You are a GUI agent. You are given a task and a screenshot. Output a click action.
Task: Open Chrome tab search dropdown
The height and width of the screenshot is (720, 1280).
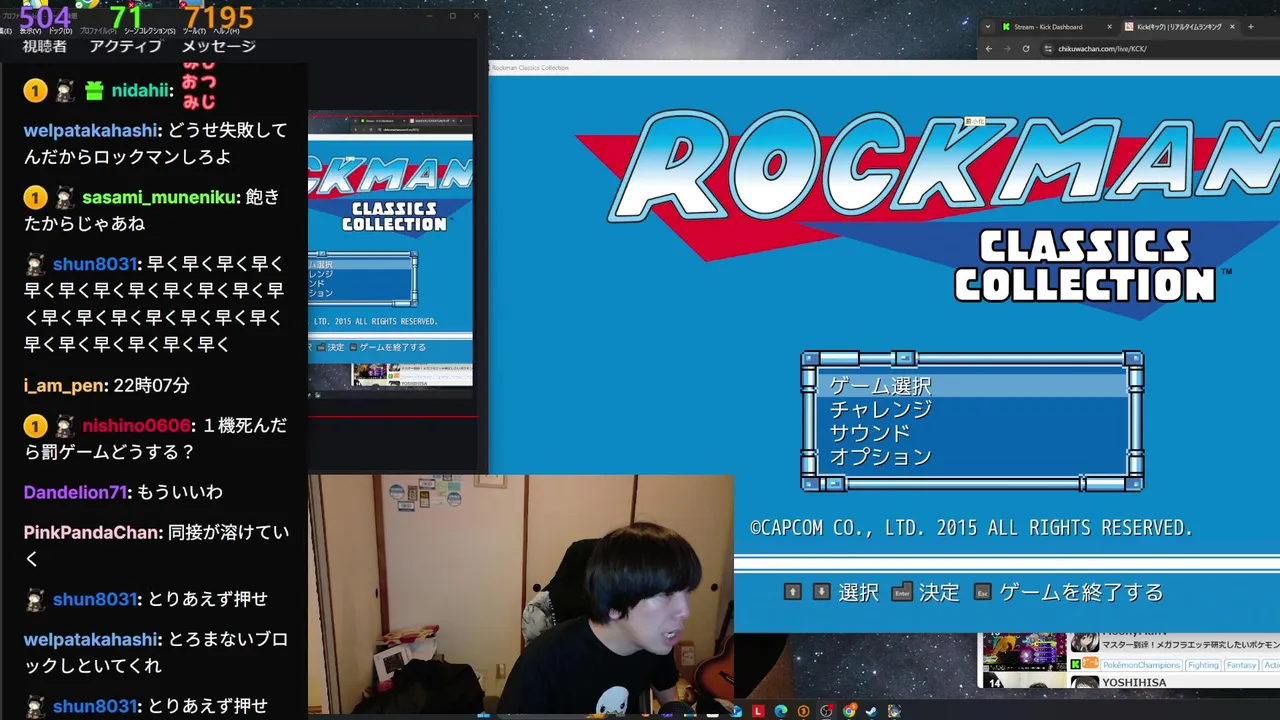[x=987, y=27]
